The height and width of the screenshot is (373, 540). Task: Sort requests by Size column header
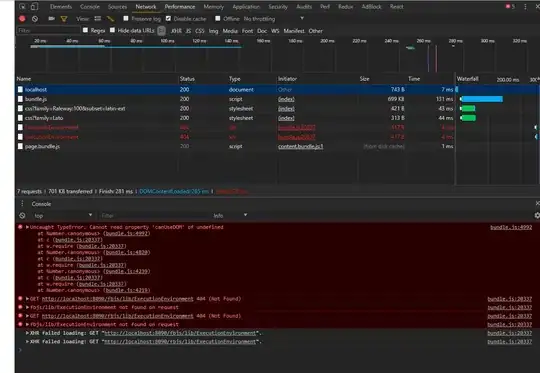[382, 79]
